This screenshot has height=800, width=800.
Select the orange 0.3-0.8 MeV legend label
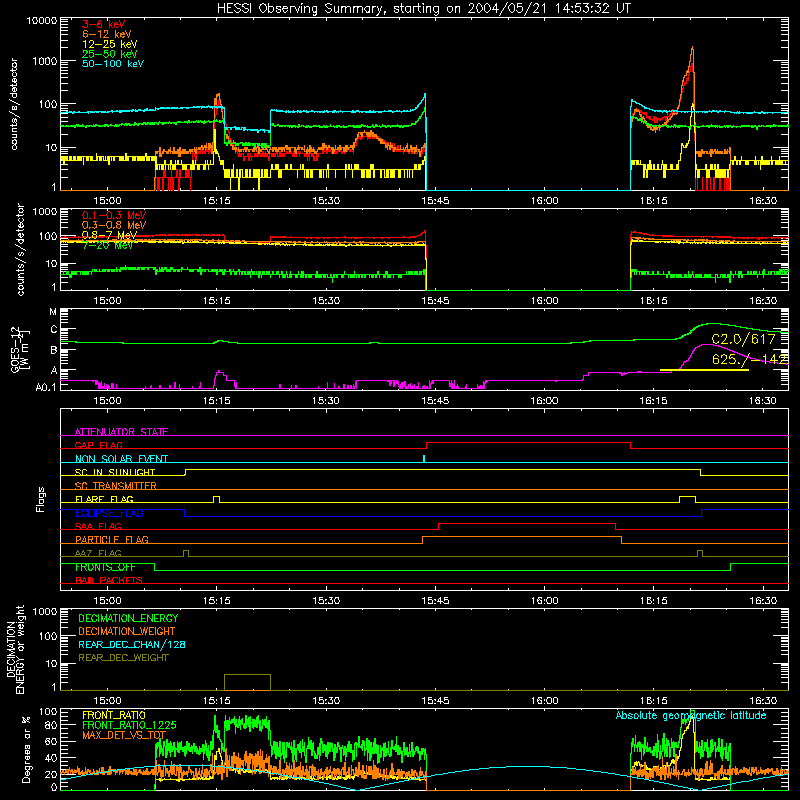[x=113, y=225]
